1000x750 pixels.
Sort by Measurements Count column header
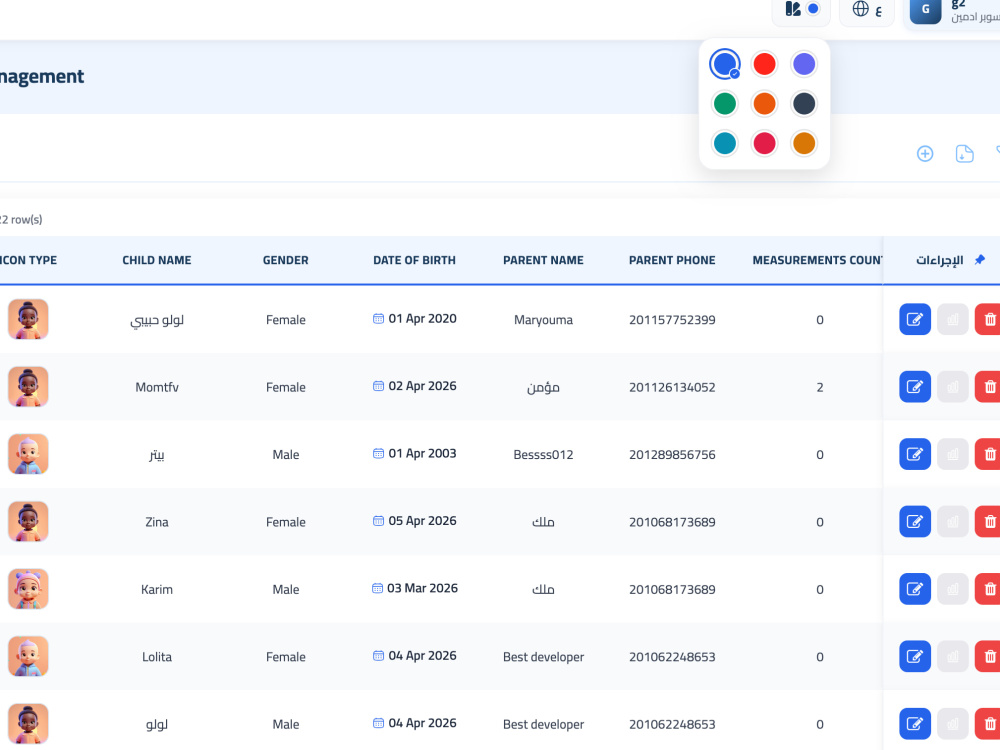[x=818, y=260]
